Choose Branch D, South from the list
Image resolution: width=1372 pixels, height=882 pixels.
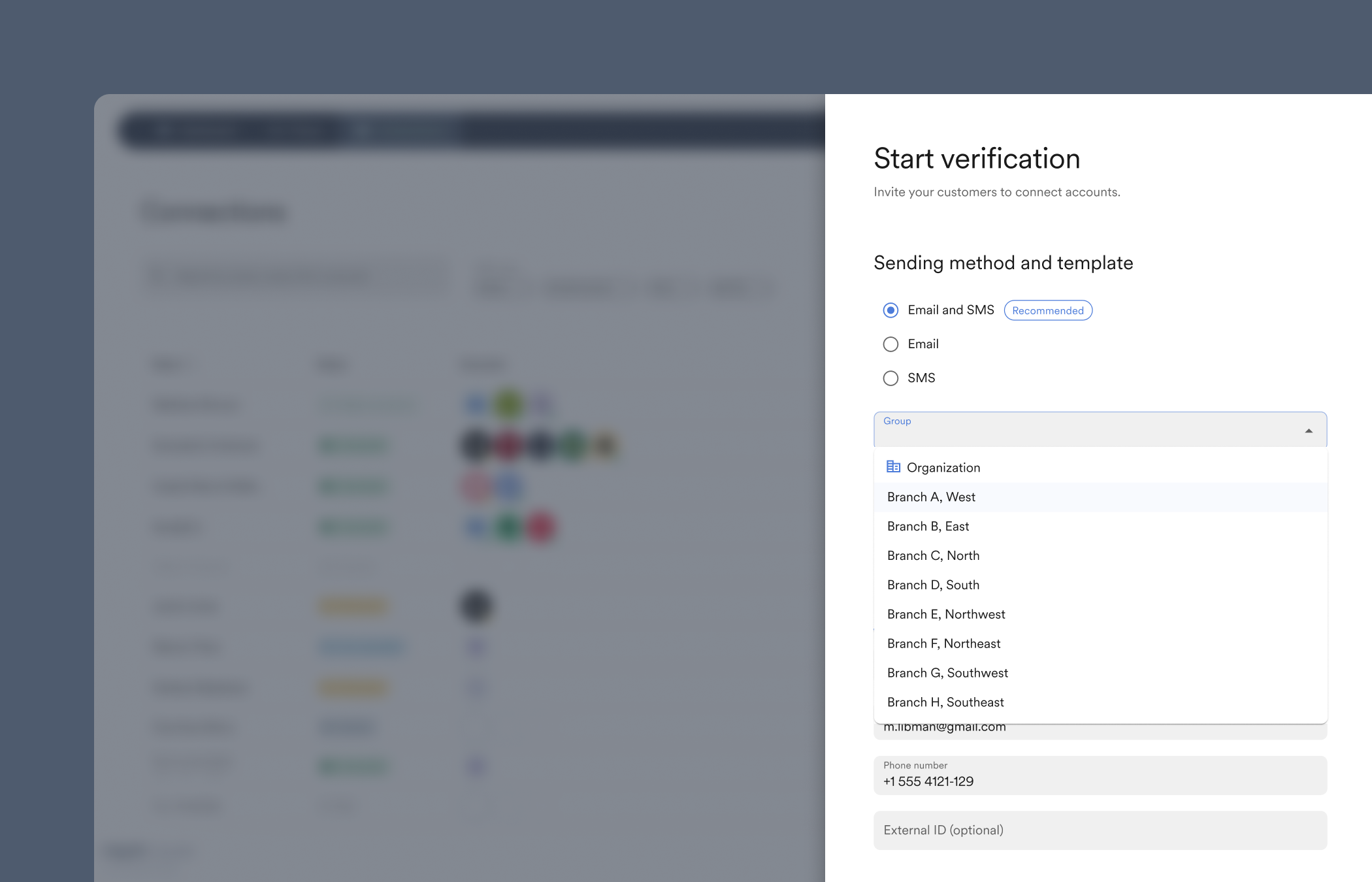coord(933,585)
